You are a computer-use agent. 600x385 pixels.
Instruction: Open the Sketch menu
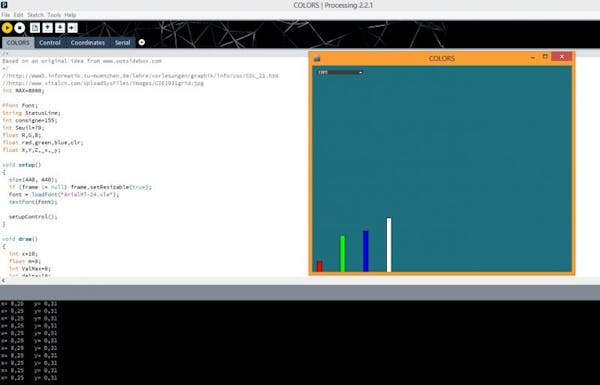coord(36,15)
